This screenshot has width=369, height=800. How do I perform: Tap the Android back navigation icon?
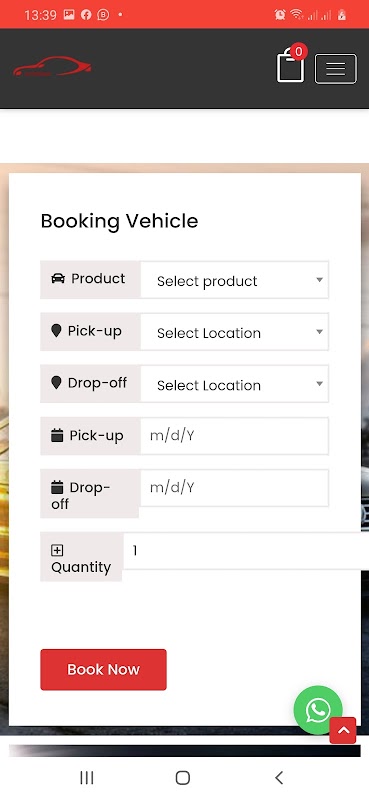point(279,778)
